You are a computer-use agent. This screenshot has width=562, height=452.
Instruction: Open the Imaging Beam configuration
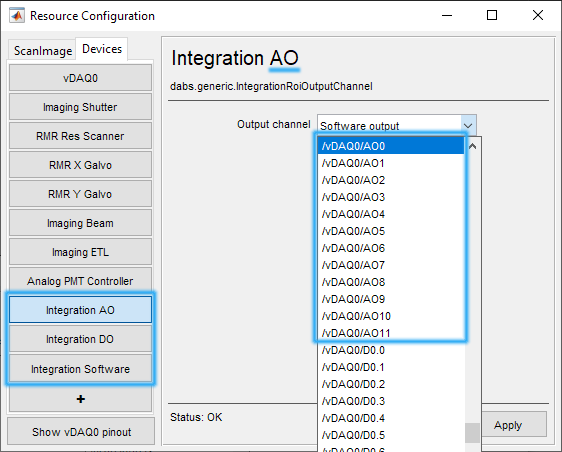80,223
